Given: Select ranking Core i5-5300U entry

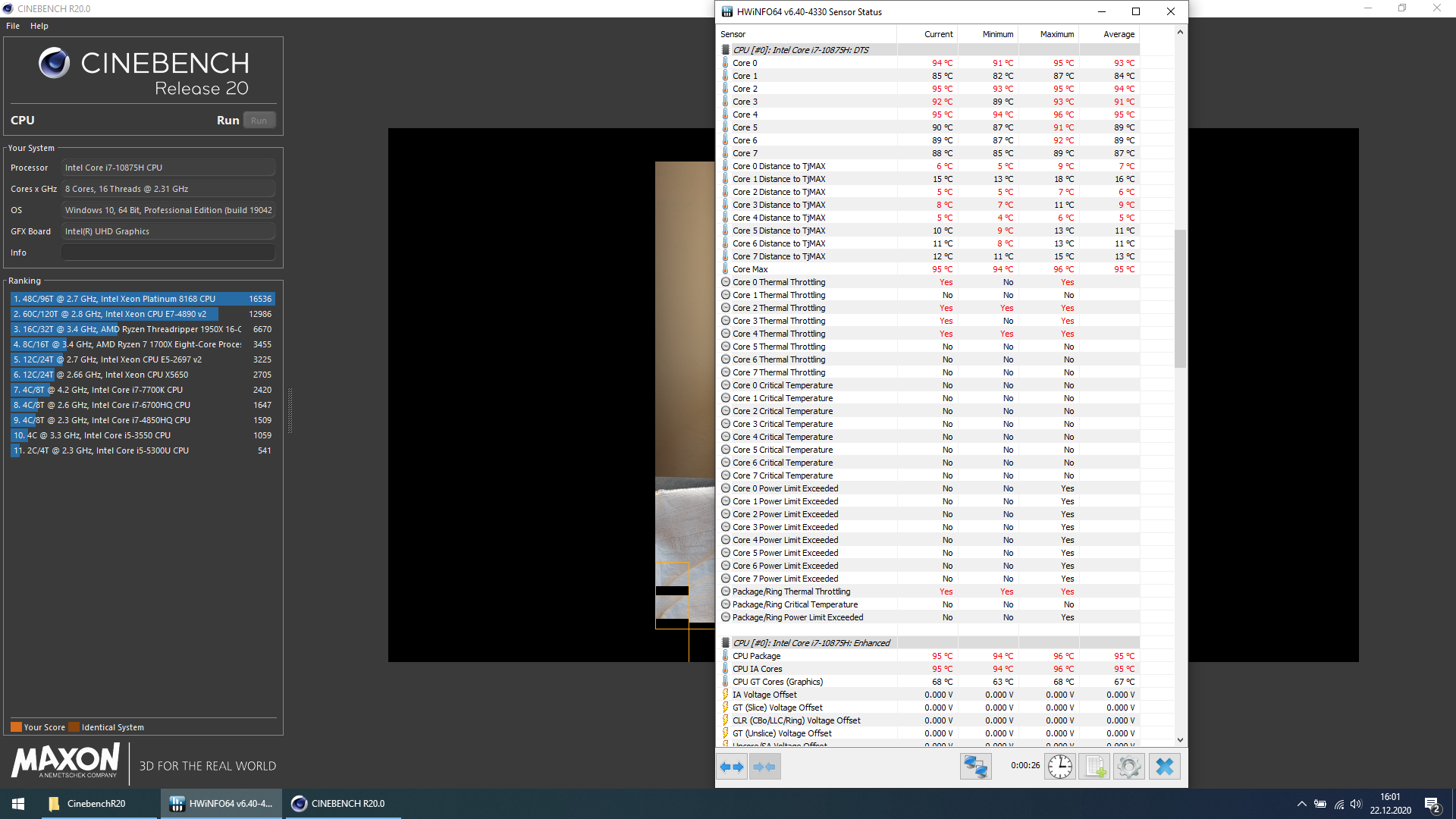Looking at the screenshot, I should point(143,450).
